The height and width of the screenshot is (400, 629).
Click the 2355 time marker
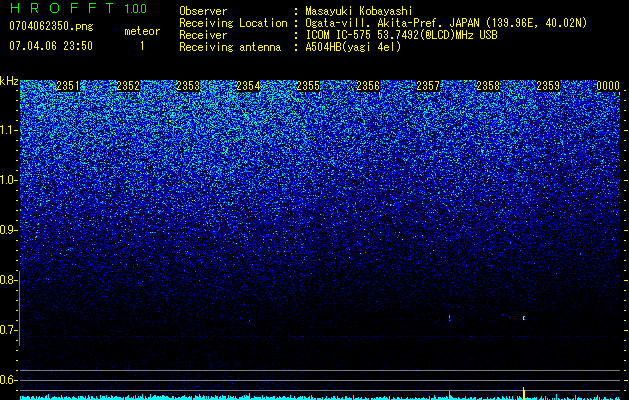click(x=308, y=86)
